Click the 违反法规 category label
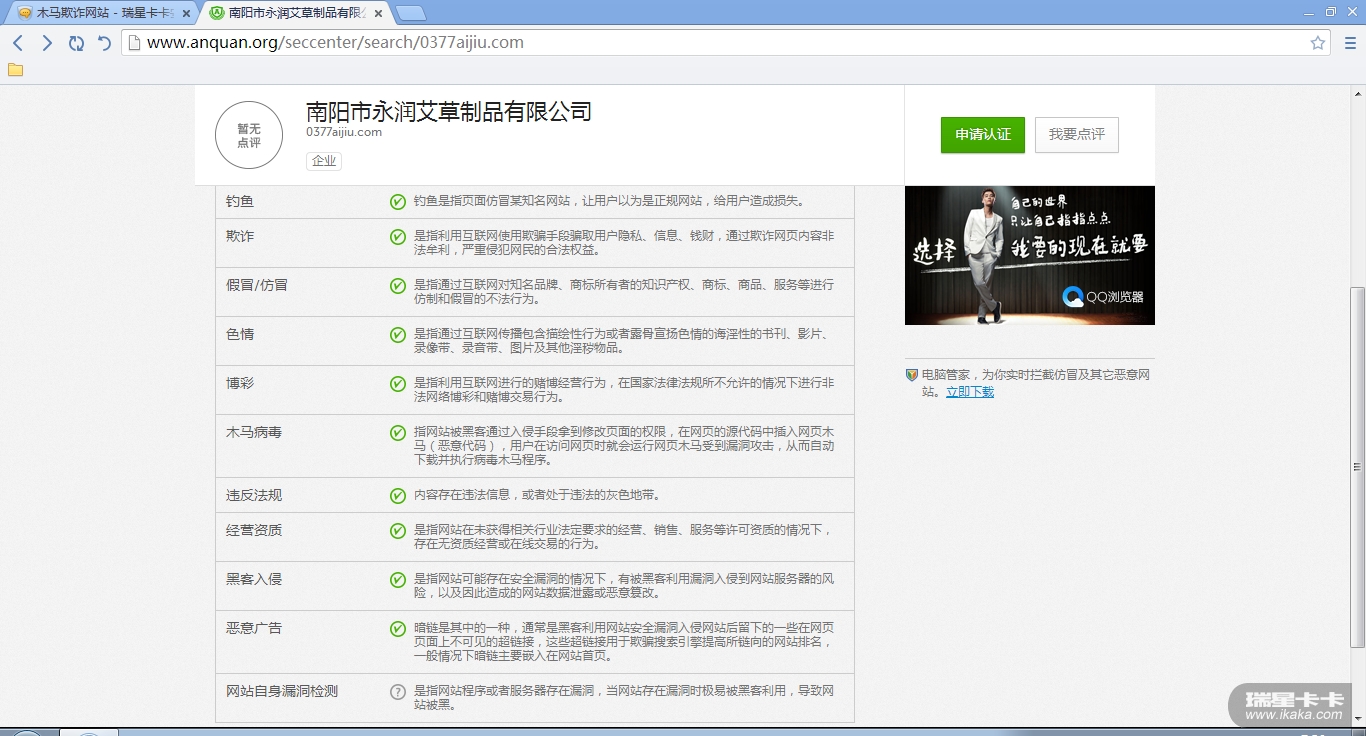This screenshot has width=1366, height=736. pos(254,496)
